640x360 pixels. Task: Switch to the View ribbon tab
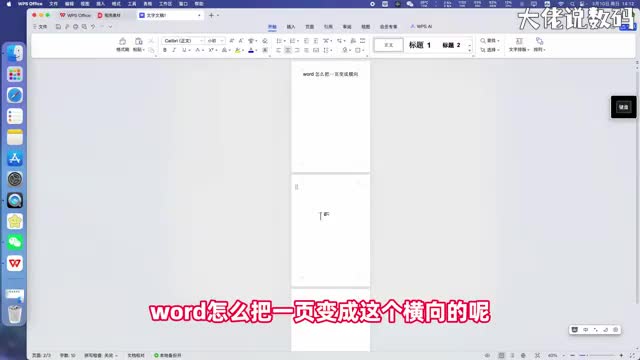pyautogui.click(x=366, y=27)
